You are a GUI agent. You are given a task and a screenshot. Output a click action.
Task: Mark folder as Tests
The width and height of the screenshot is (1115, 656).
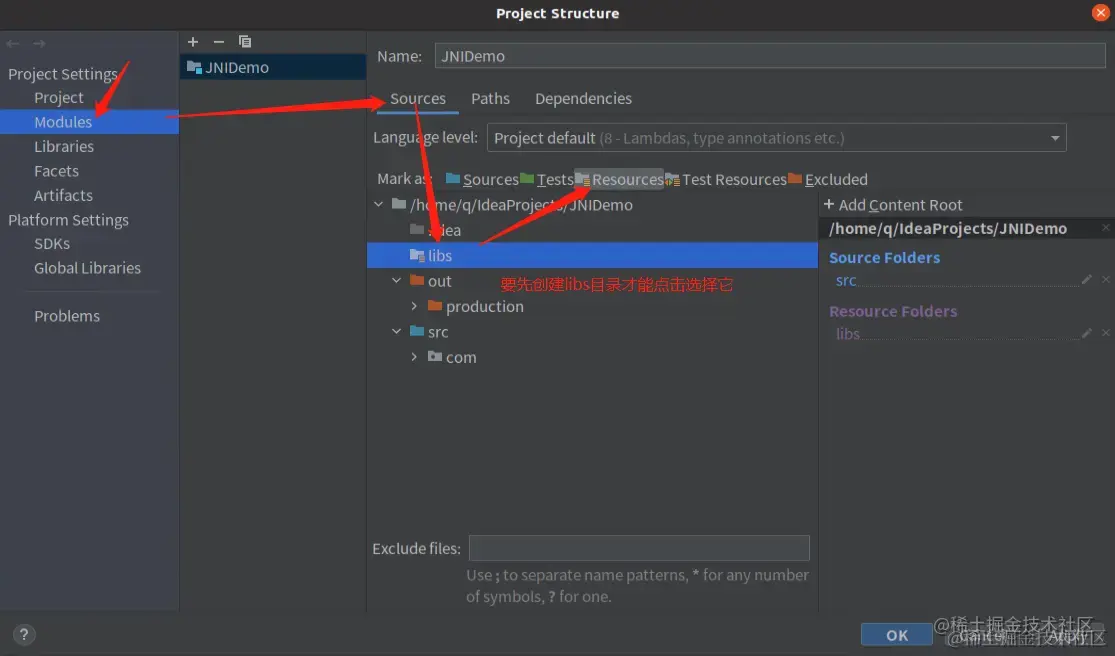click(546, 179)
